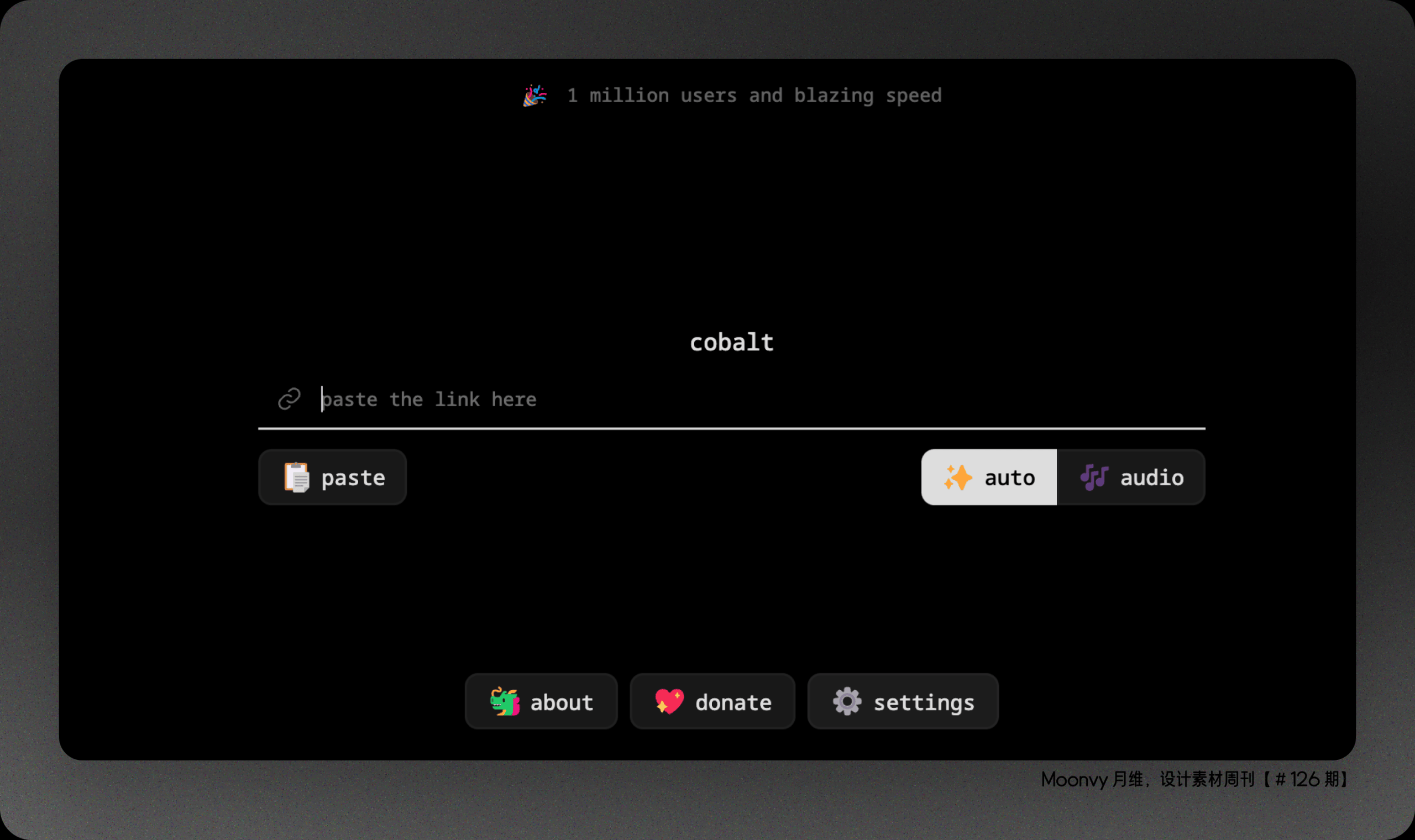The width and height of the screenshot is (1415, 840).
Task: Click the chain link icon
Action: coord(289,399)
